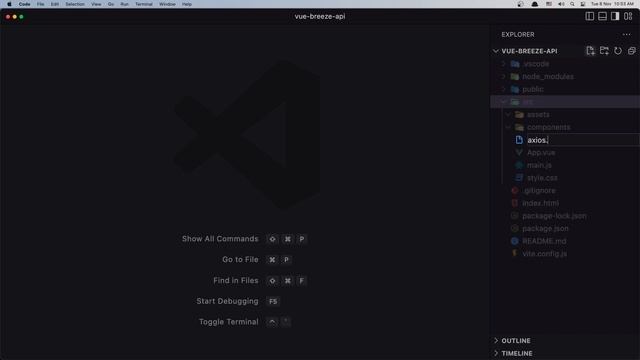
Task: Open the Customize Layout icon
Action: pos(628,16)
